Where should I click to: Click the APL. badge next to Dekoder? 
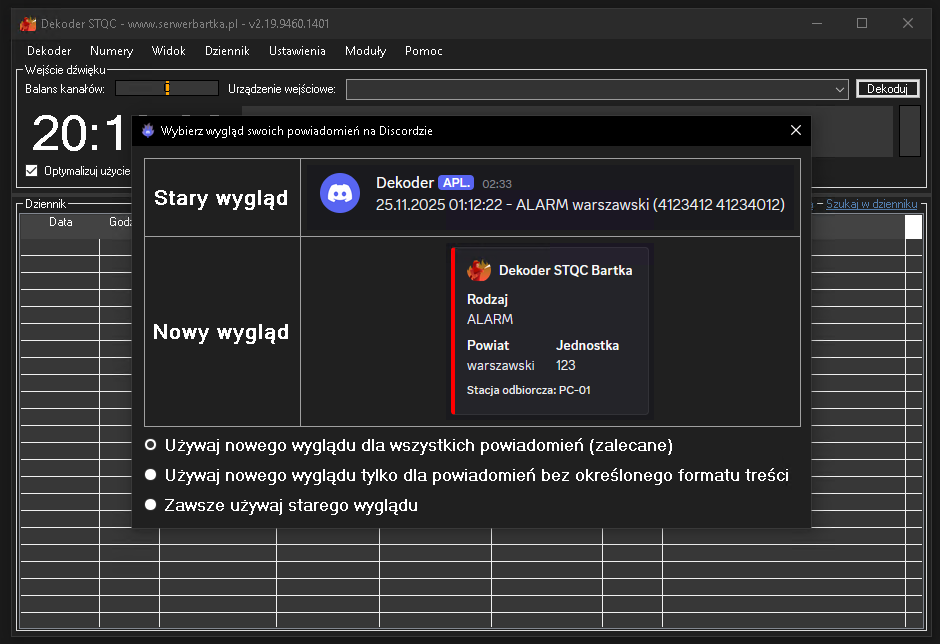455,183
